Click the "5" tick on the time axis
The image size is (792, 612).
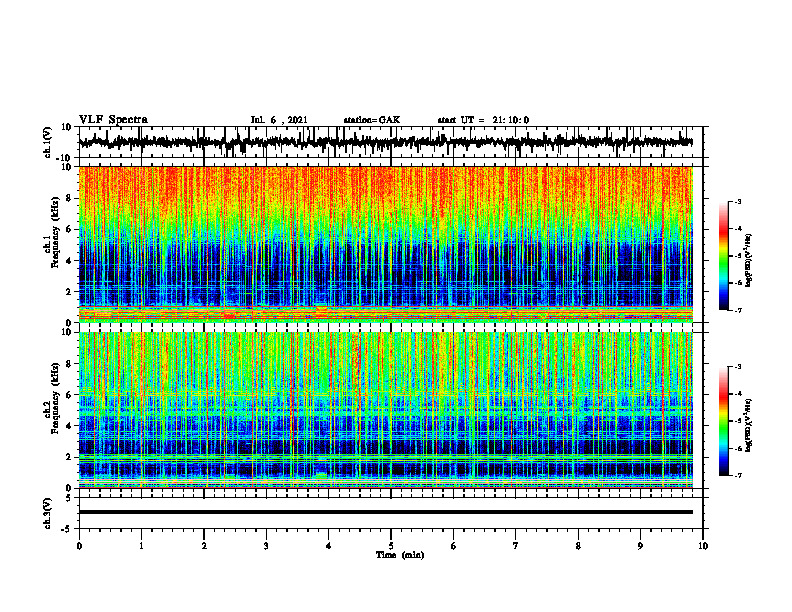point(391,546)
